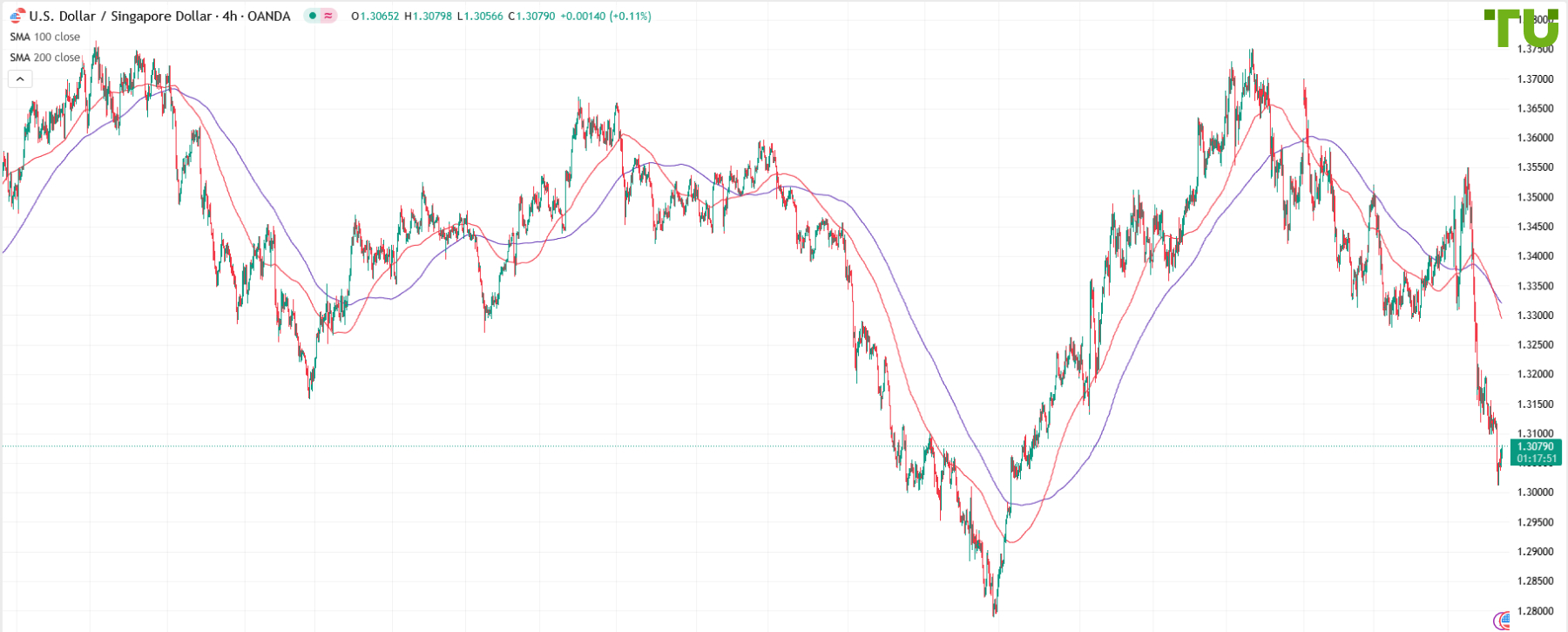Click the 1.30000 price scale label
Image resolution: width=1568 pixels, height=632 pixels.
1535,493
